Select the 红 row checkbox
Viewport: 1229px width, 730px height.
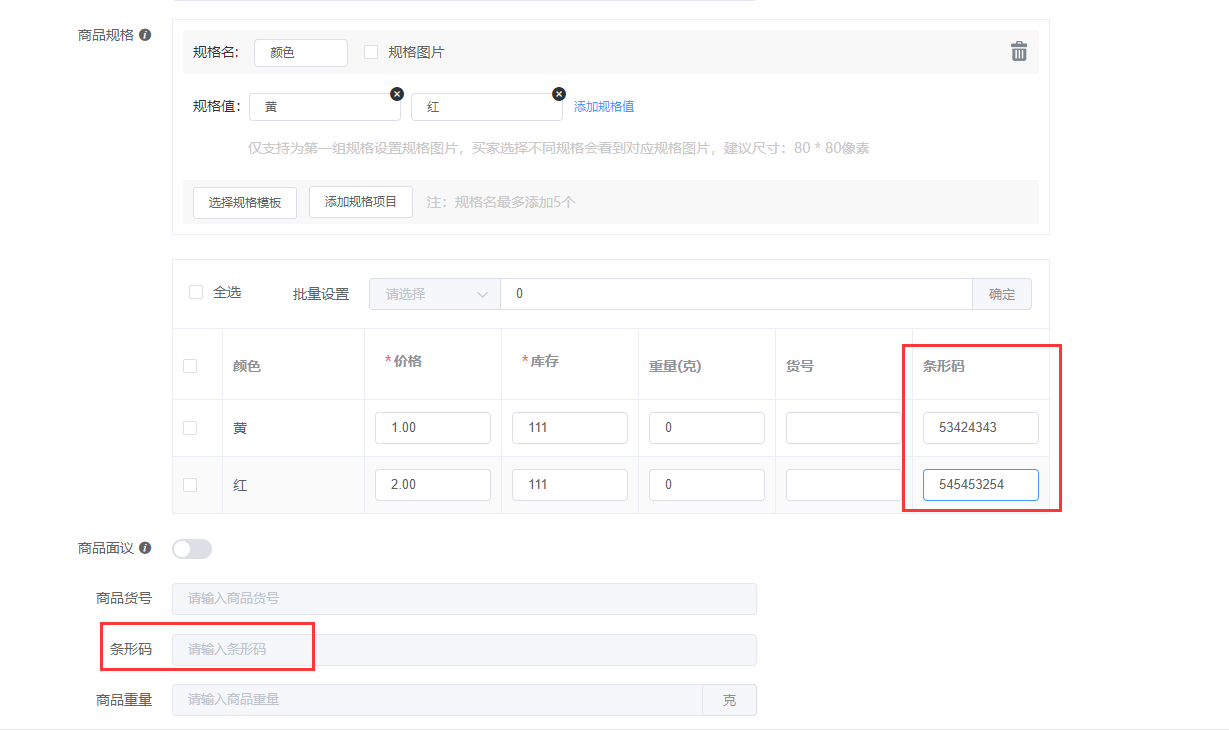pos(190,485)
